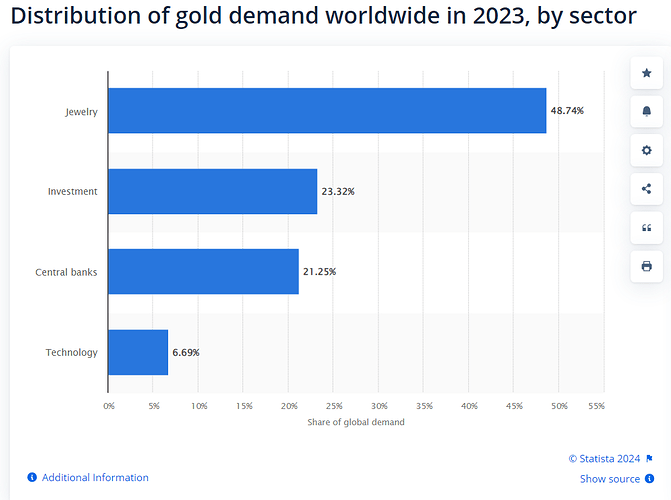Click the bell notification icon
The image size is (671, 500).
coord(646,111)
